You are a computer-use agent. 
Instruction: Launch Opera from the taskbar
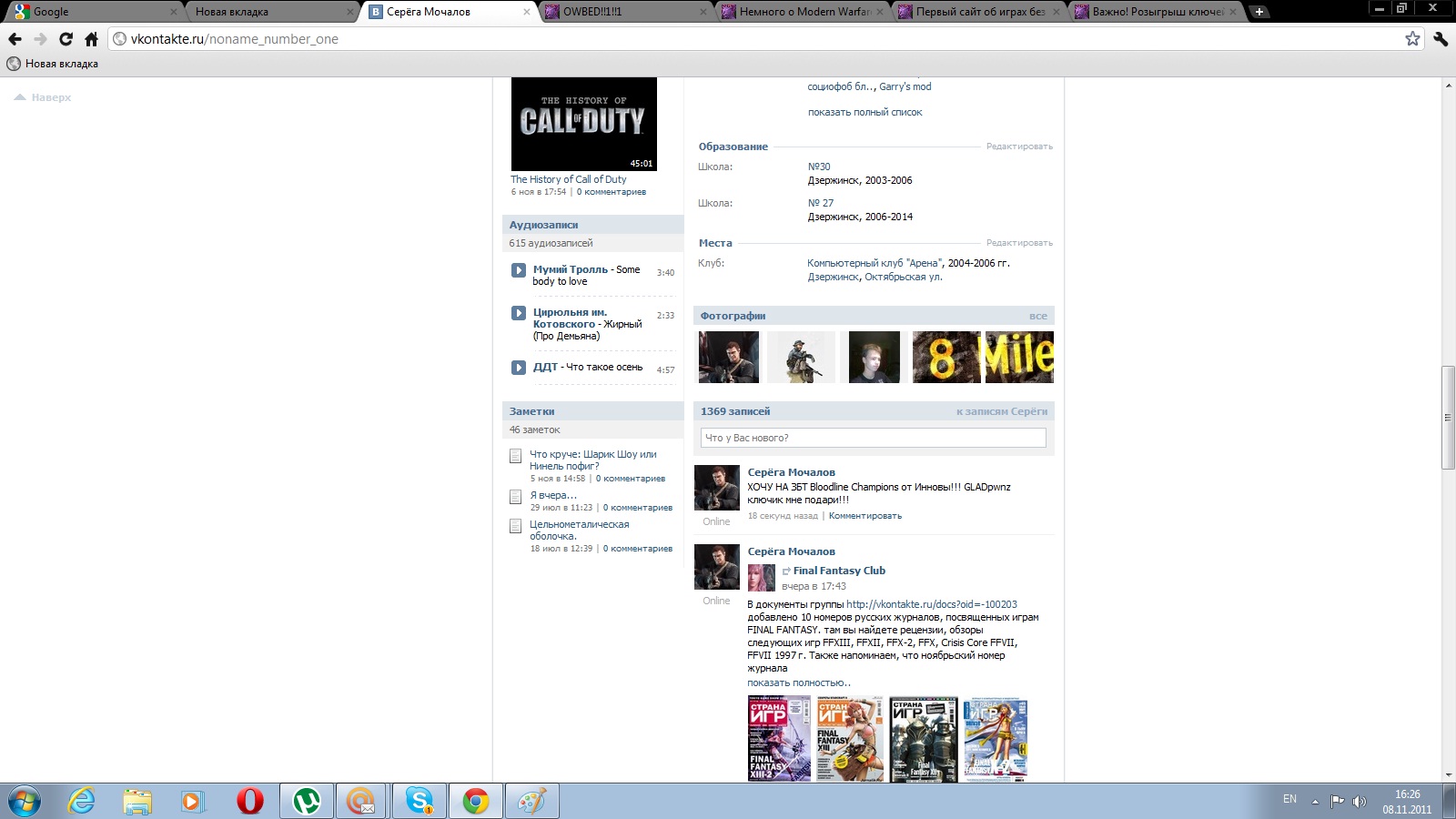point(249,801)
